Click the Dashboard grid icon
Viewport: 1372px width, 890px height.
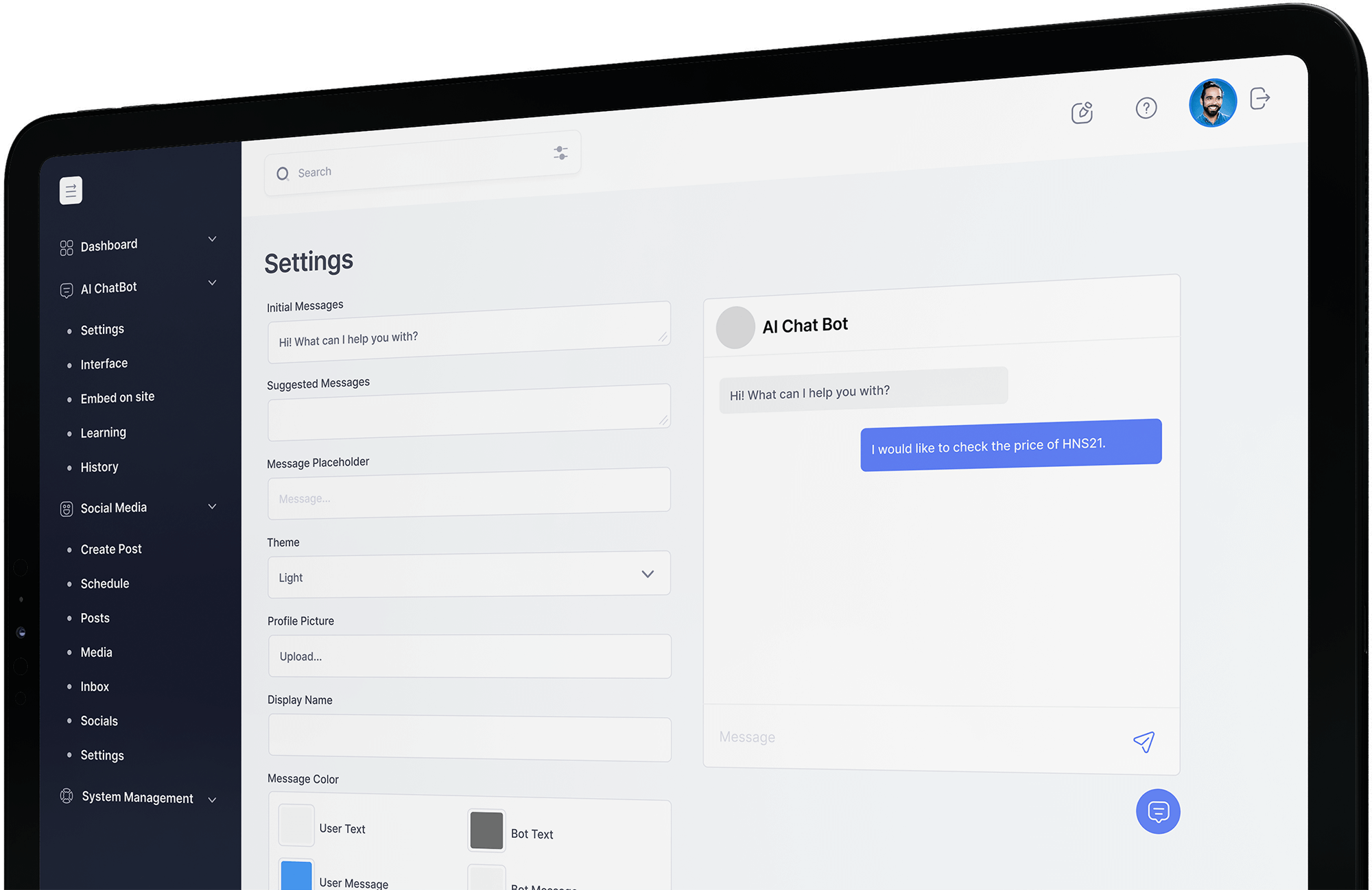(67, 248)
